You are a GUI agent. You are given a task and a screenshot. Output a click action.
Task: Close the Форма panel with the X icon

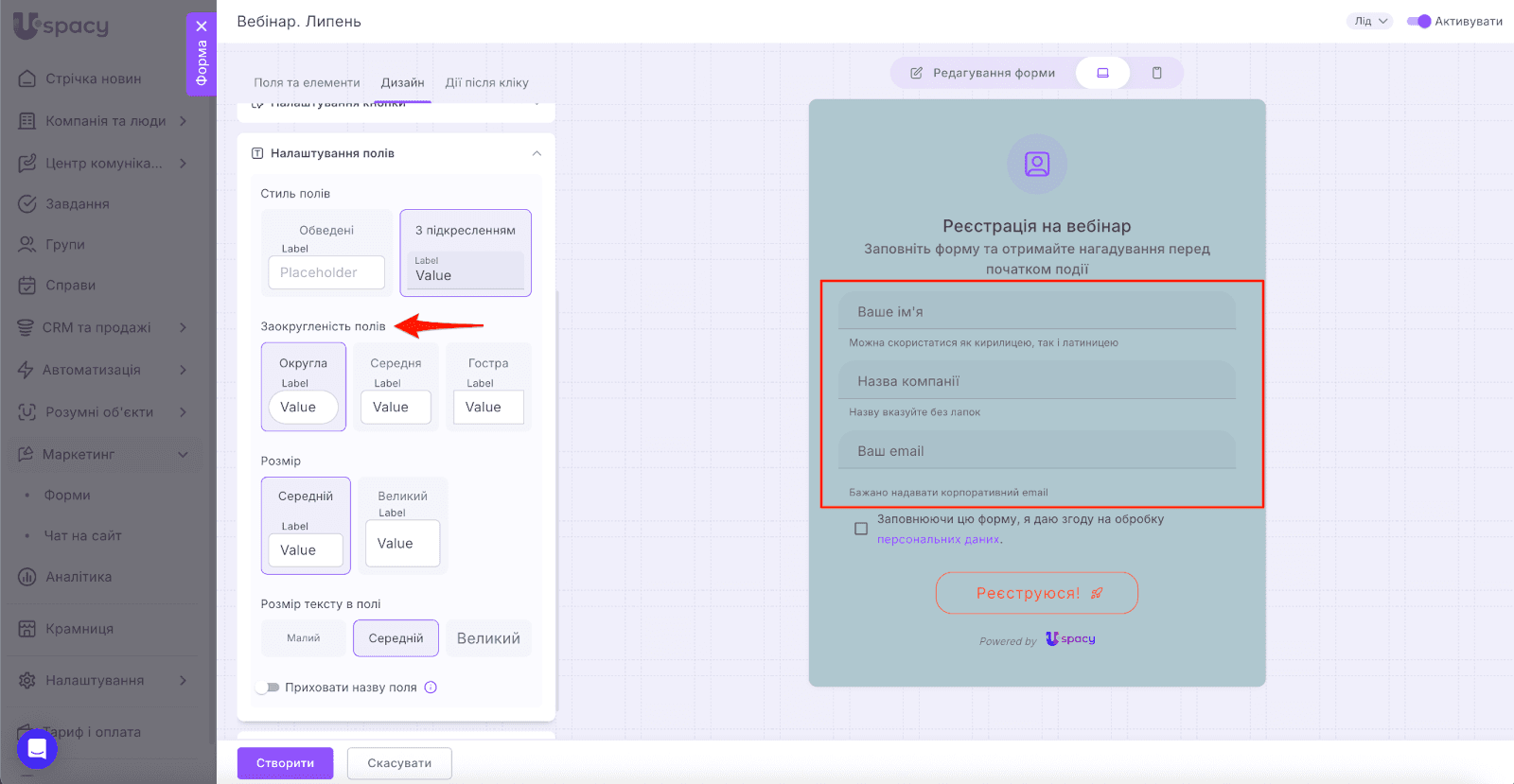202,26
